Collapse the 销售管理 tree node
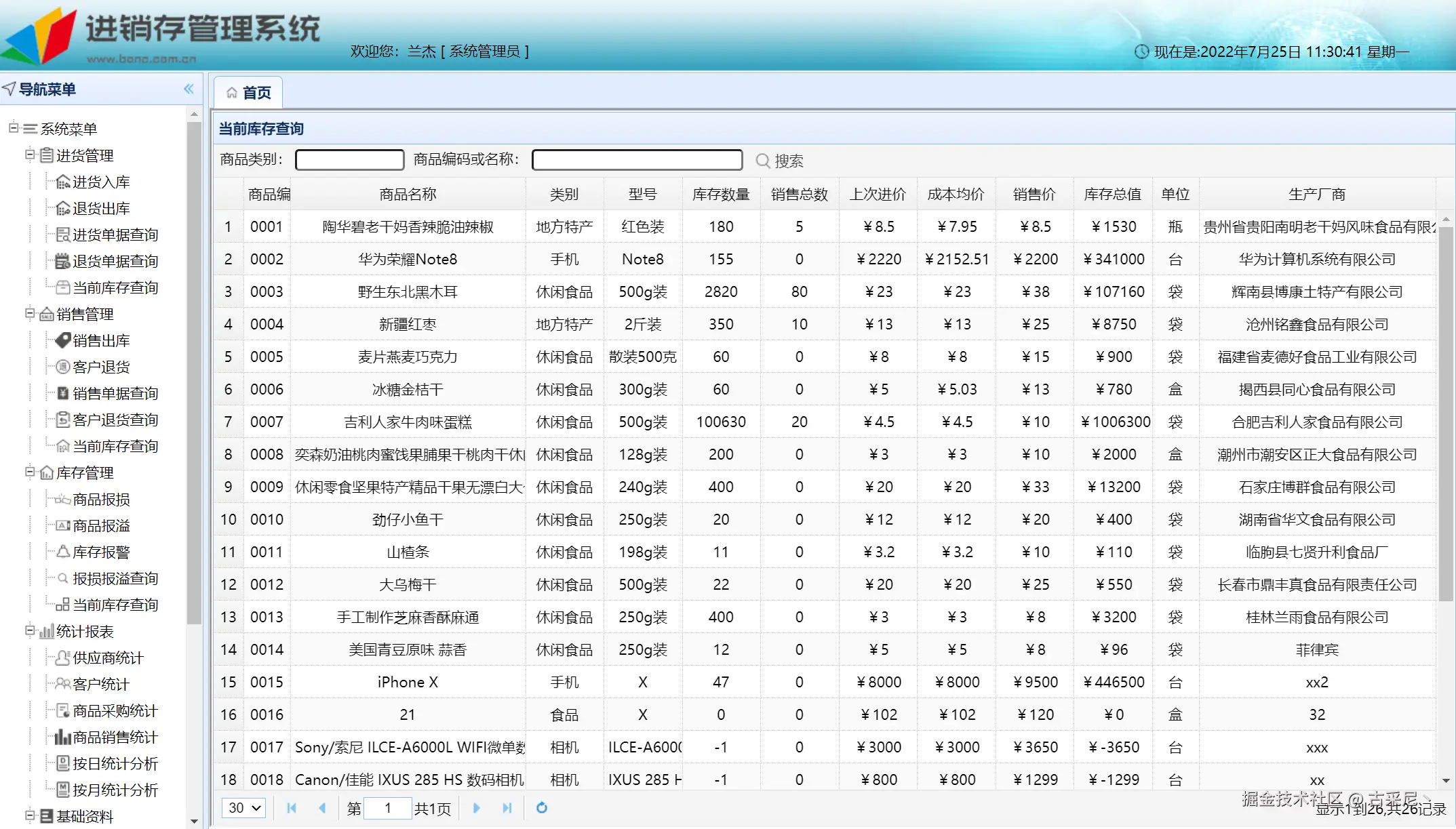The image size is (1456, 829). [x=30, y=313]
